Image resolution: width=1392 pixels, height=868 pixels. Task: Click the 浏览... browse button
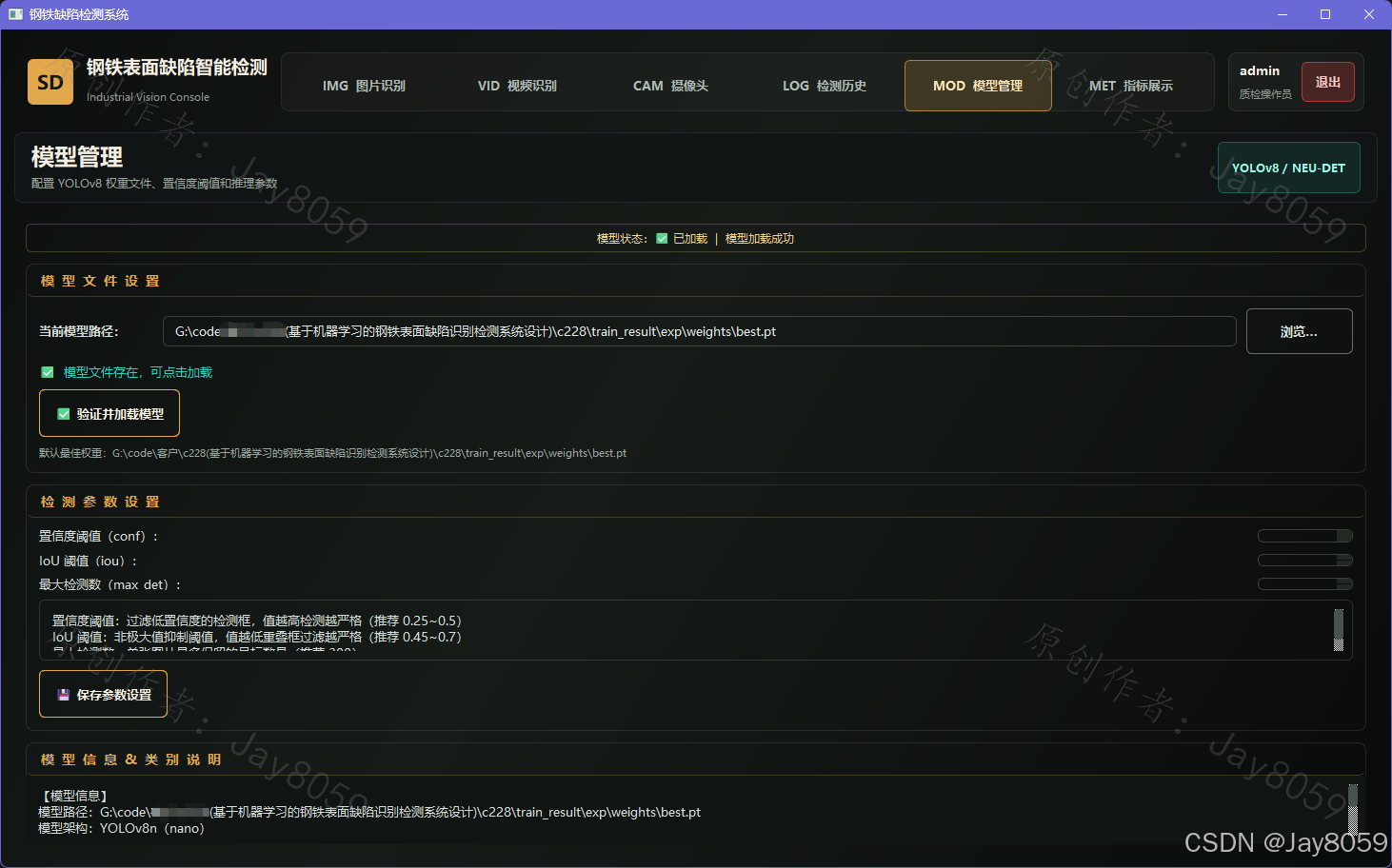tap(1300, 331)
